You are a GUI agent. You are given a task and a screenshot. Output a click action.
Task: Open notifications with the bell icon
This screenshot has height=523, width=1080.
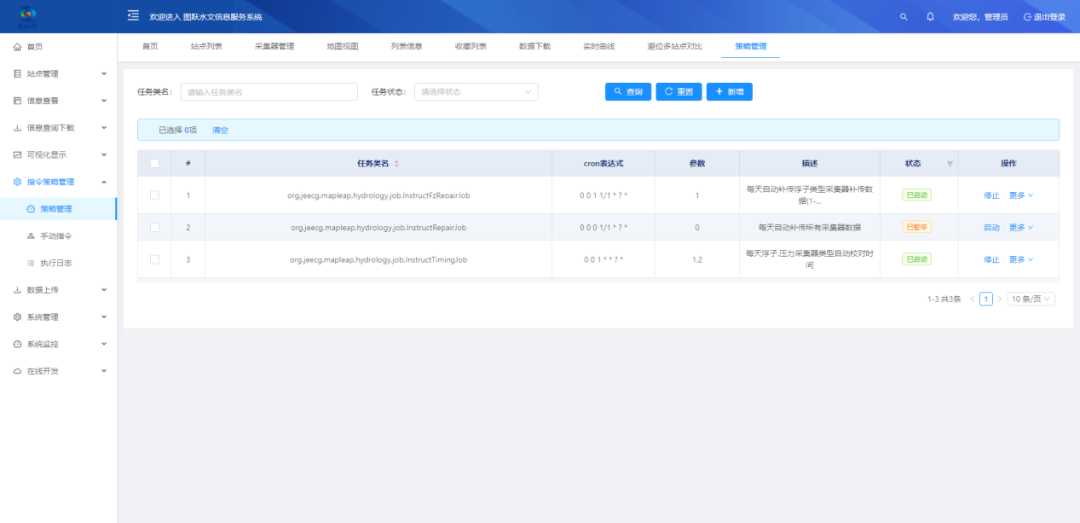coord(930,17)
